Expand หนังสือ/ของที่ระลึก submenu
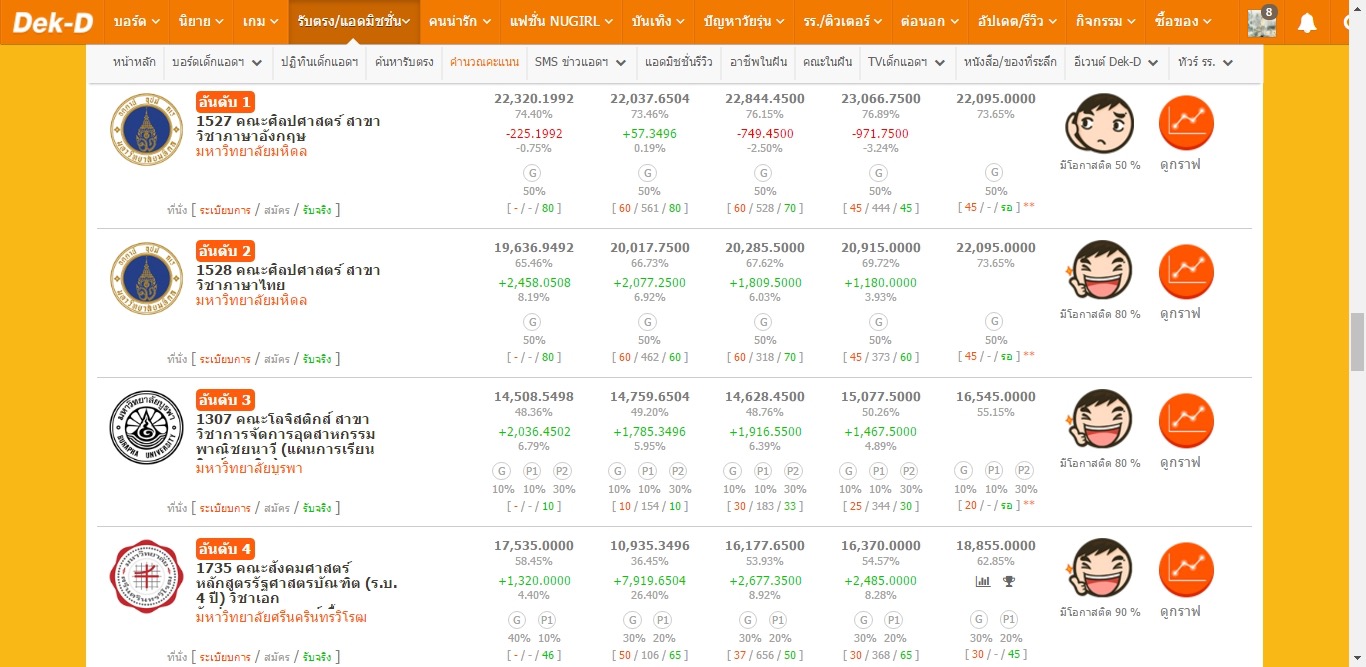This screenshot has height=667, width=1366. point(1010,62)
